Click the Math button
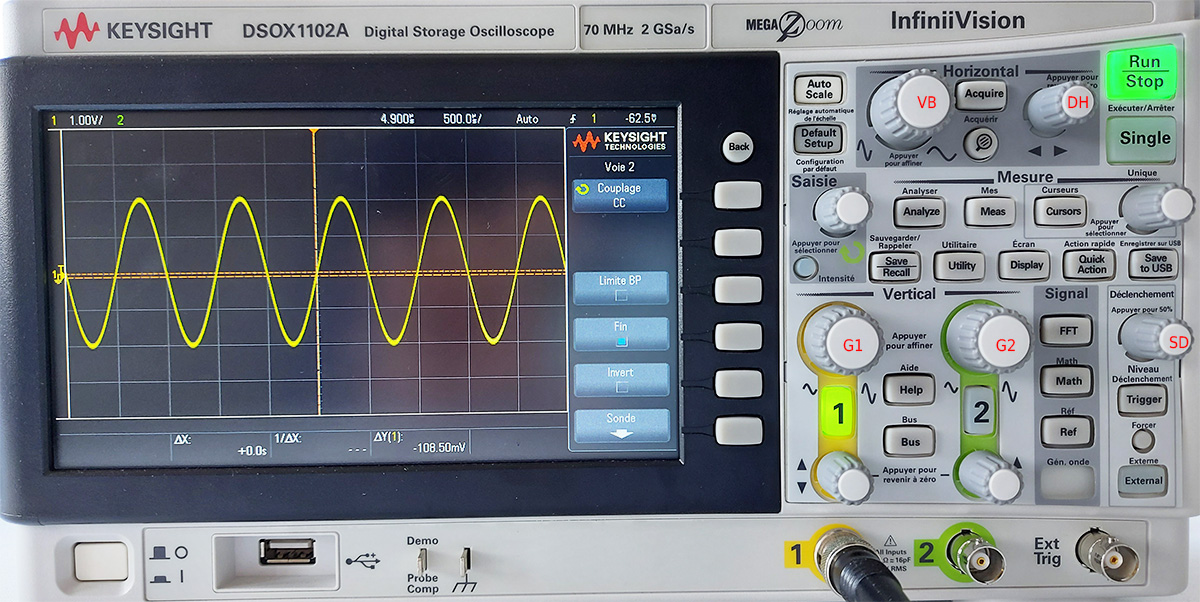Image resolution: width=1200 pixels, height=602 pixels. pyautogui.click(x=1067, y=380)
